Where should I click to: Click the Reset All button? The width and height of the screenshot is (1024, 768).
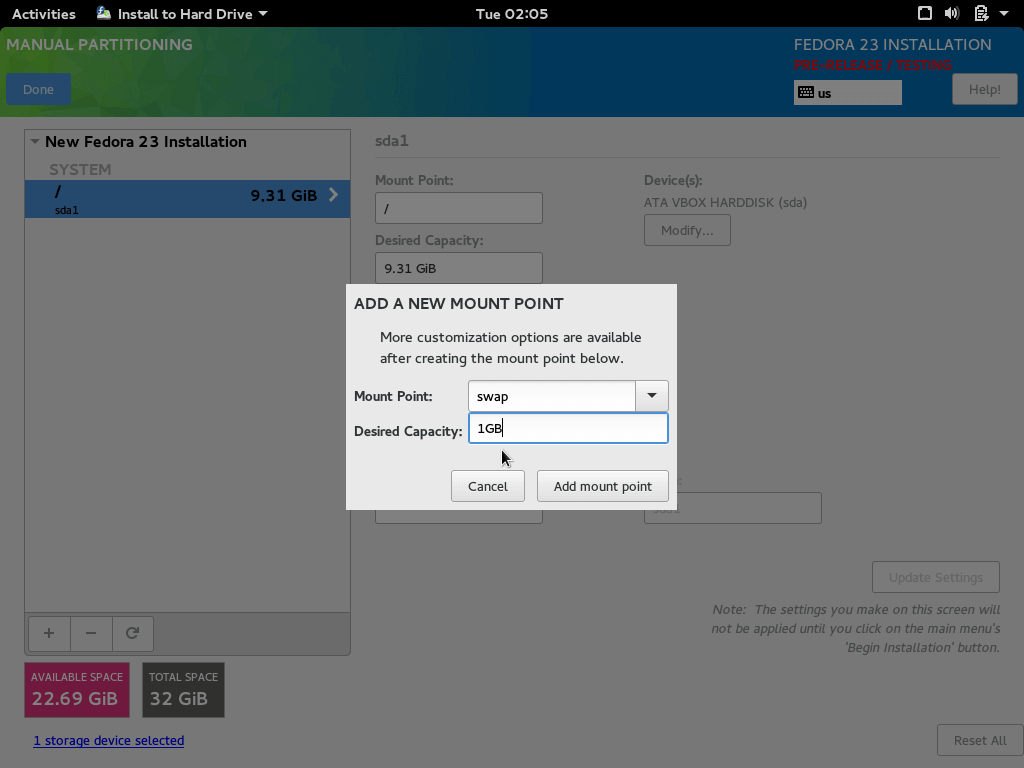(x=980, y=741)
